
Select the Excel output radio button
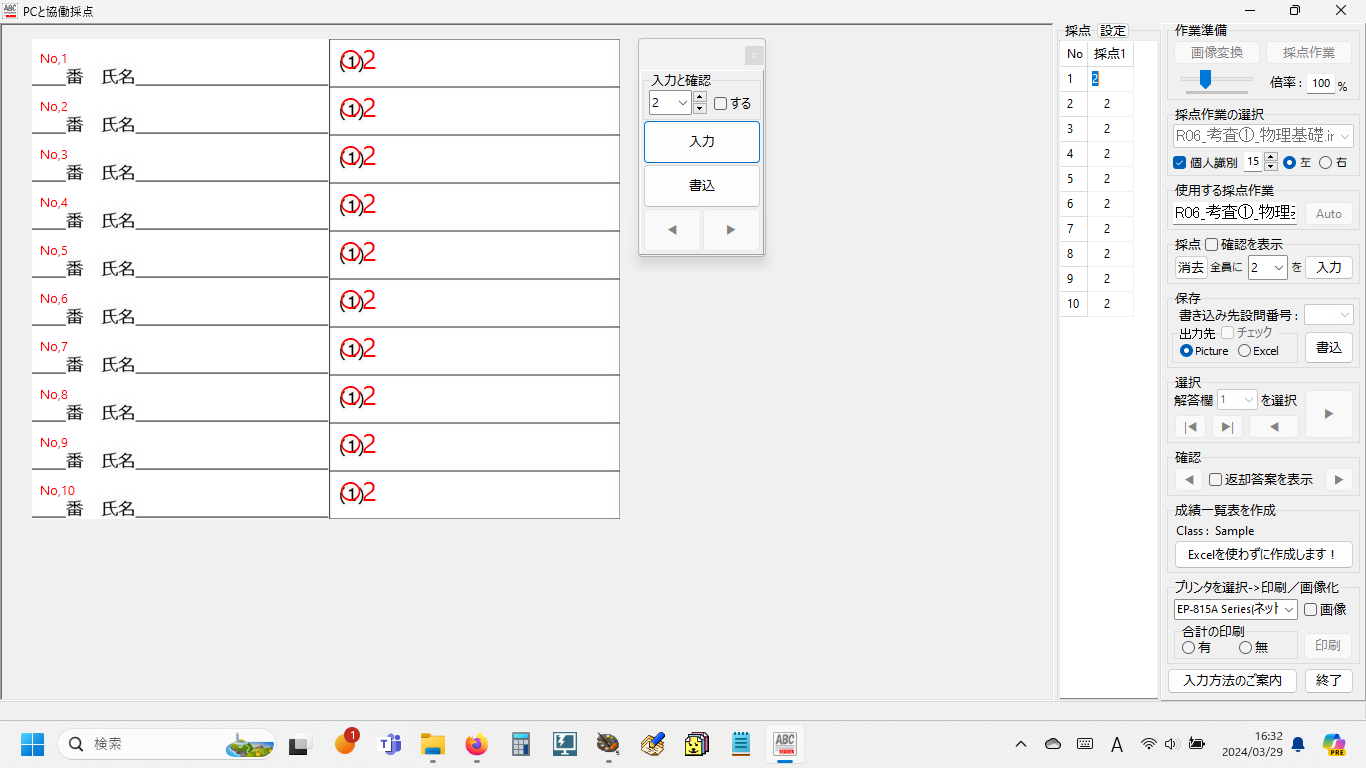point(1245,351)
